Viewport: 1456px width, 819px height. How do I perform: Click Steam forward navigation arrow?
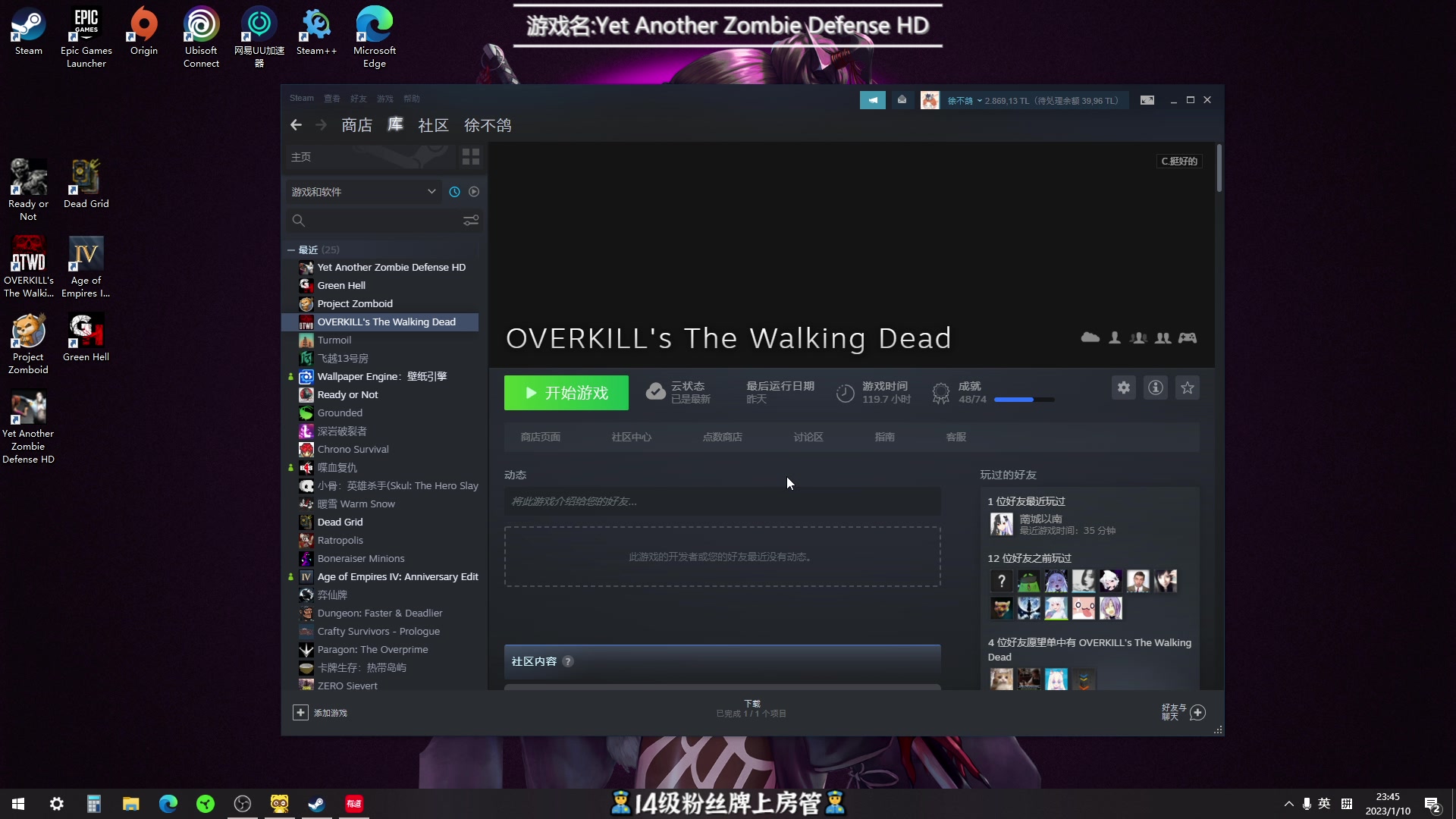pyautogui.click(x=321, y=125)
